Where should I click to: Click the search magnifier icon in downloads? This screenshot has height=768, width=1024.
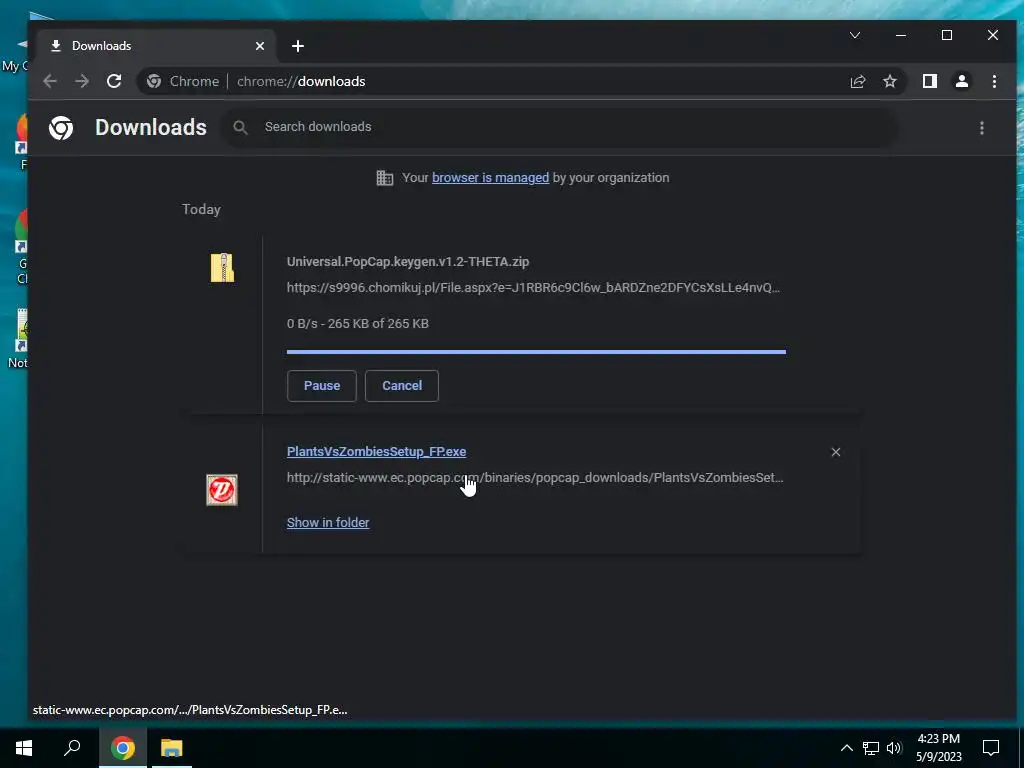coord(240,127)
